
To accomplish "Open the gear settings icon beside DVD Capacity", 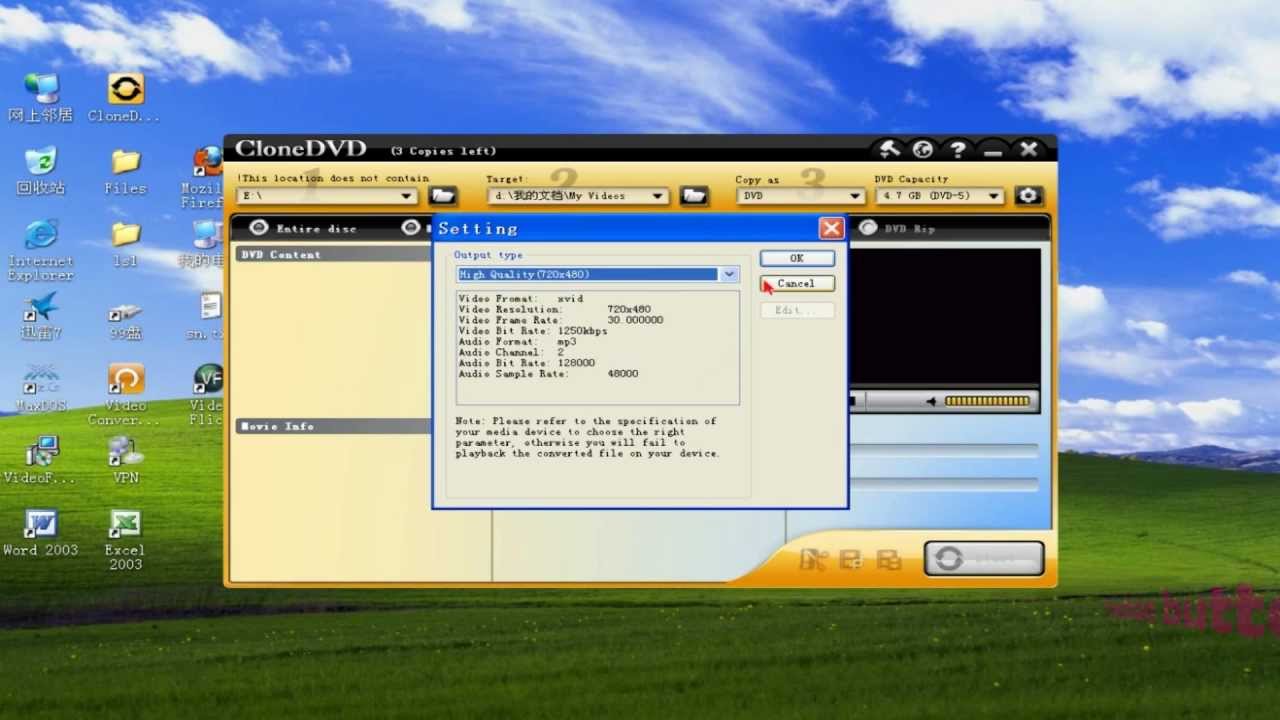I will [x=1028, y=196].
